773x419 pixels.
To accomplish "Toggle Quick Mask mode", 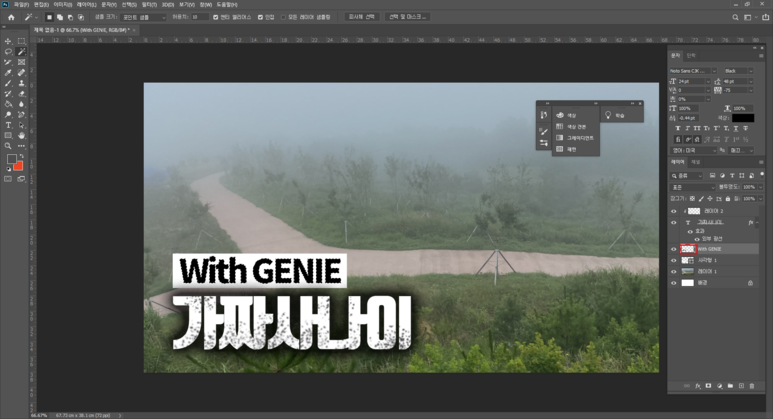I will point(8,179).
